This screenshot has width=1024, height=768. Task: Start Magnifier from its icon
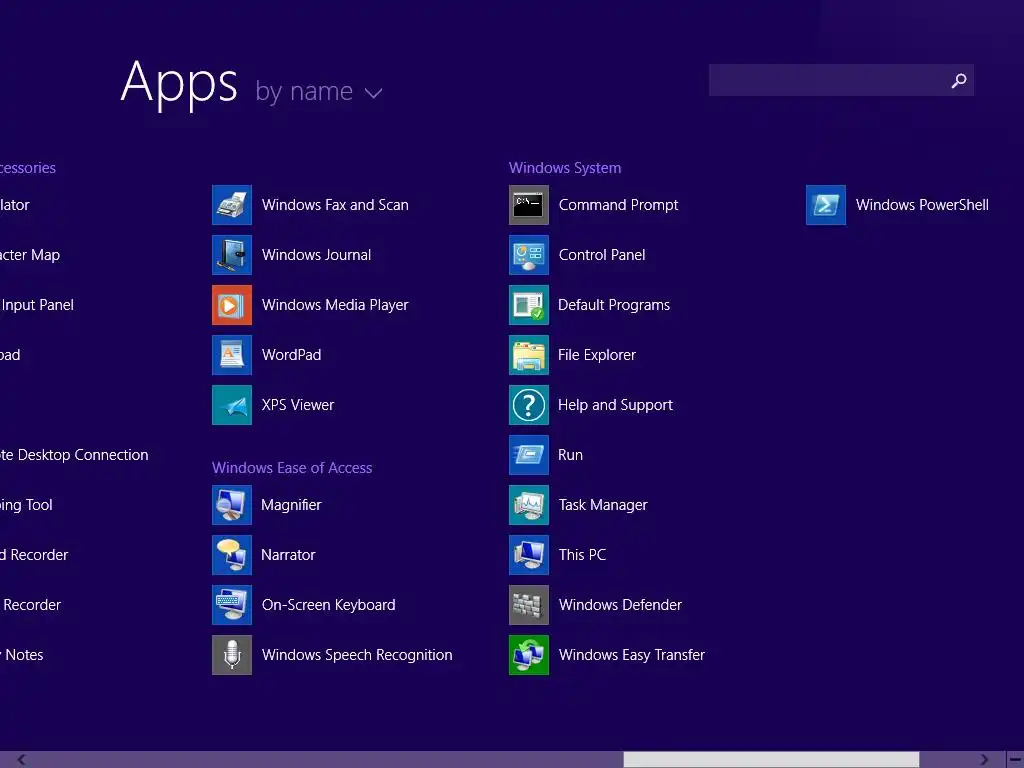pyautogui.click(x=232, y=505)
